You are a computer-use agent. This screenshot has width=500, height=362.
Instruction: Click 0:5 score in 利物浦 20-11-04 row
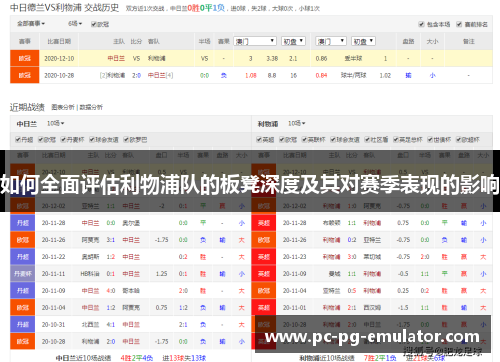(x=352, y=291)
